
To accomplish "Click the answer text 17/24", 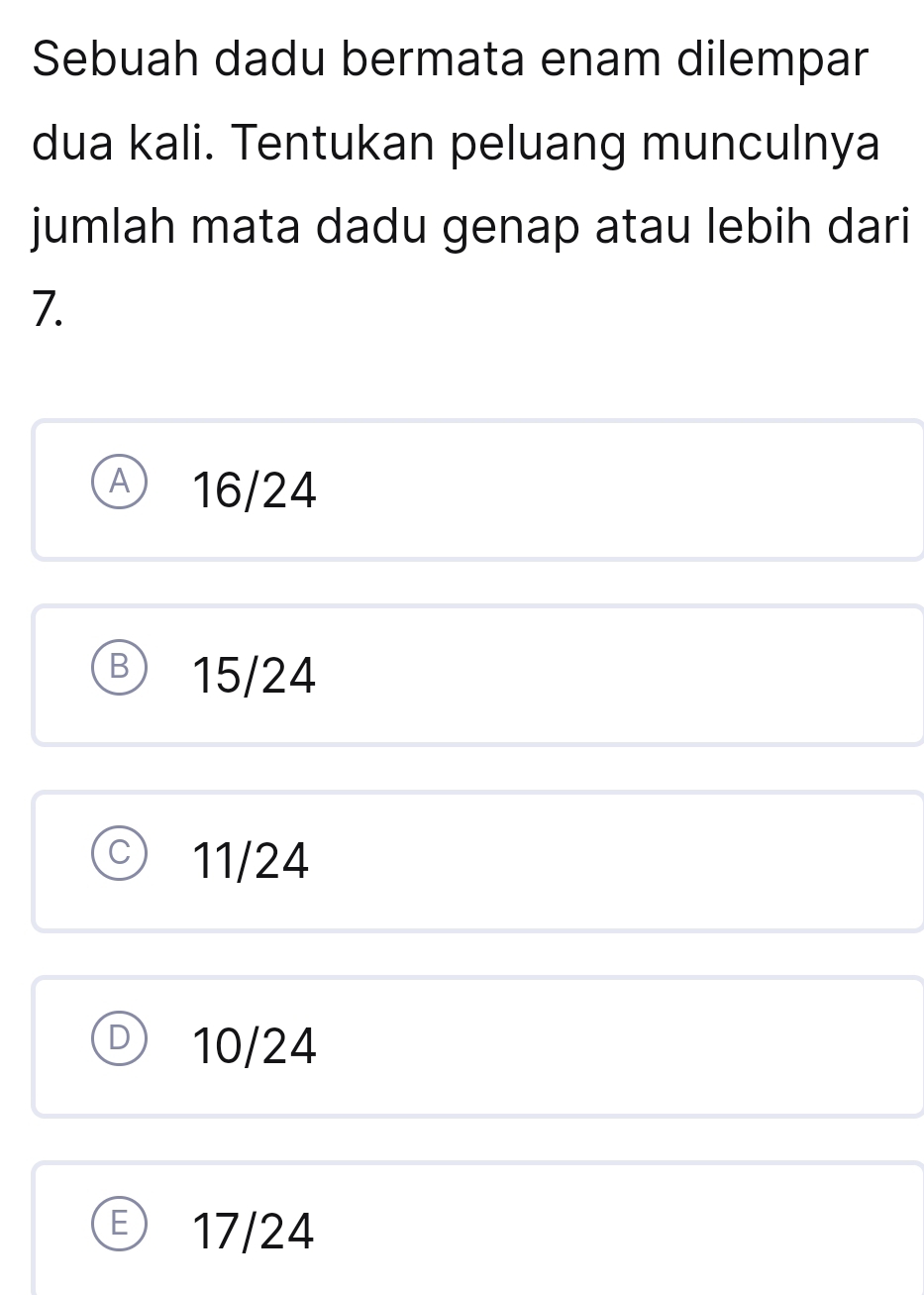I will [x=254, y=1233].
